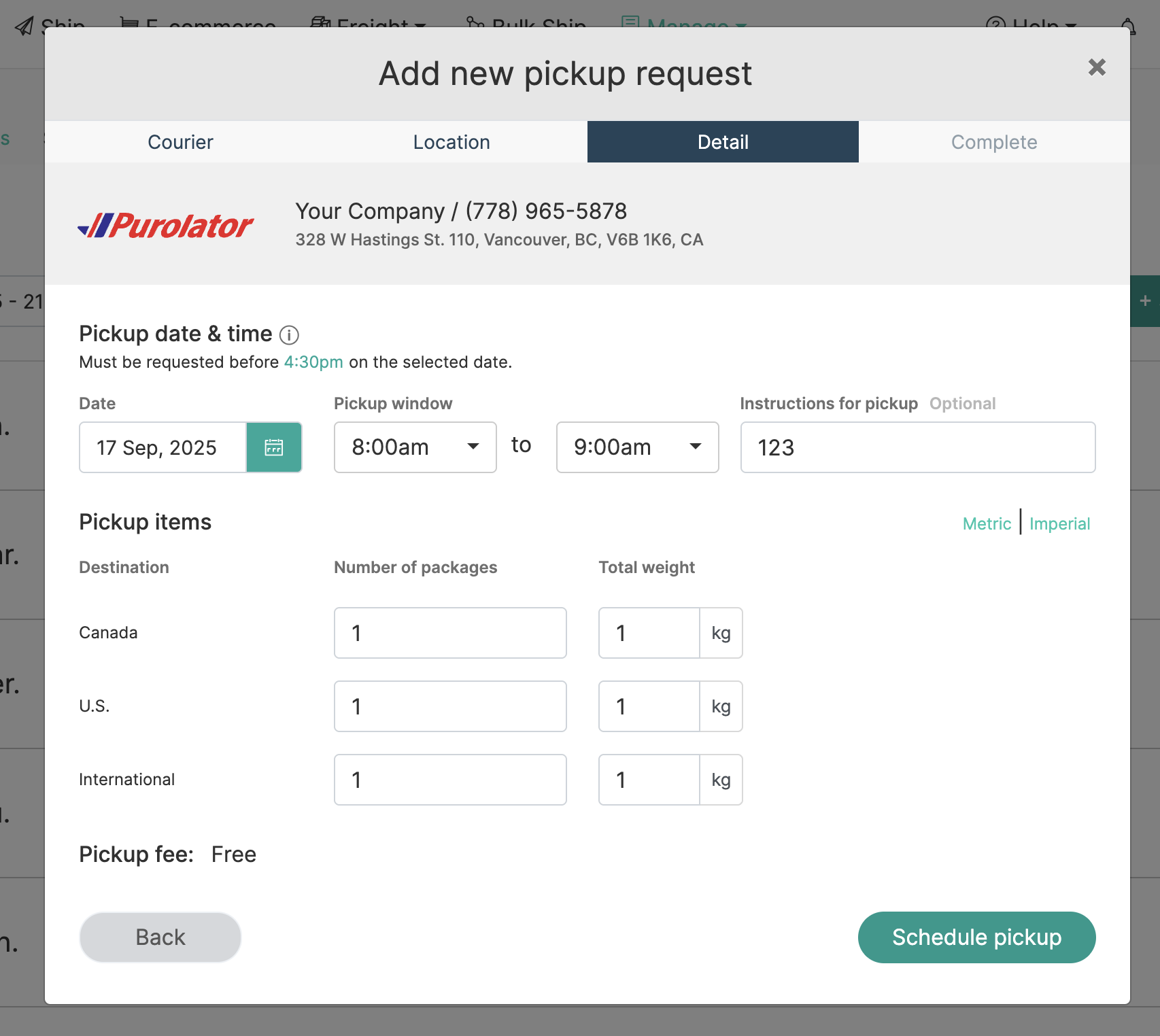
Task: Open the date picker calendar icon
Action: pyautogui.click(x=274, y=447)
